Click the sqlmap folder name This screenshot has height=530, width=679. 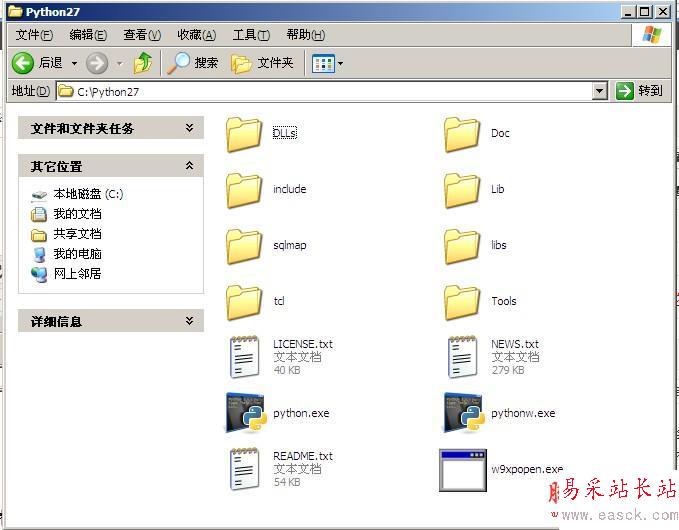pos(290,245)
